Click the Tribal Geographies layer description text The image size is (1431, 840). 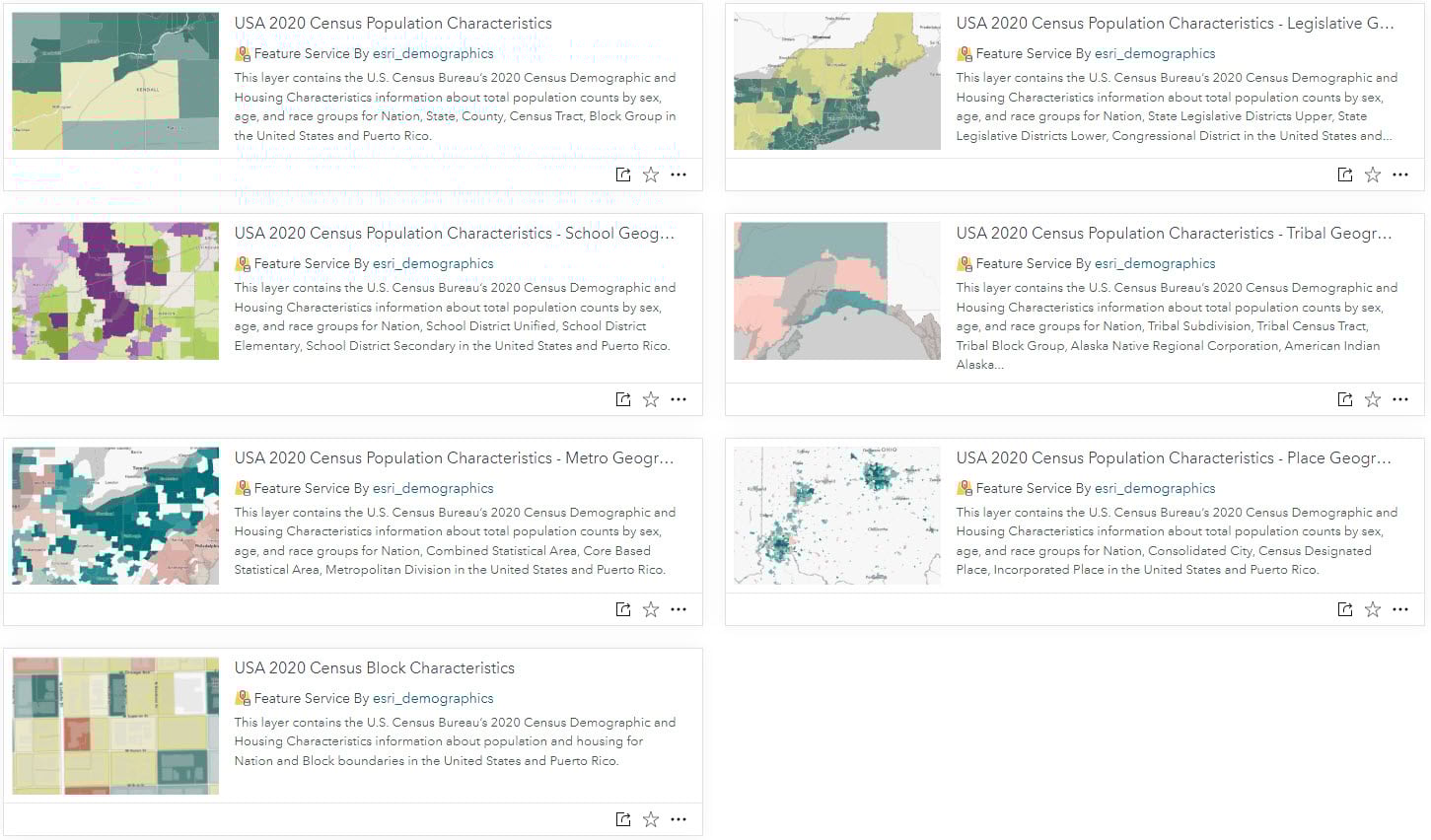click(1177, 326)
